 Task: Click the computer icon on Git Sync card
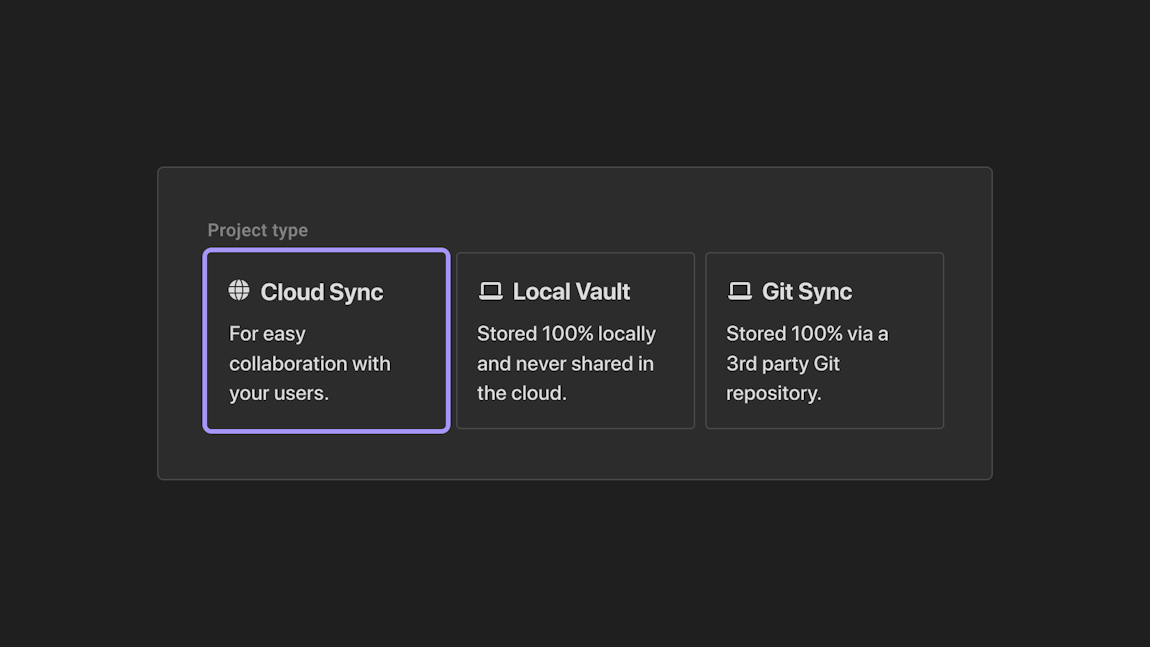(740, 290)
